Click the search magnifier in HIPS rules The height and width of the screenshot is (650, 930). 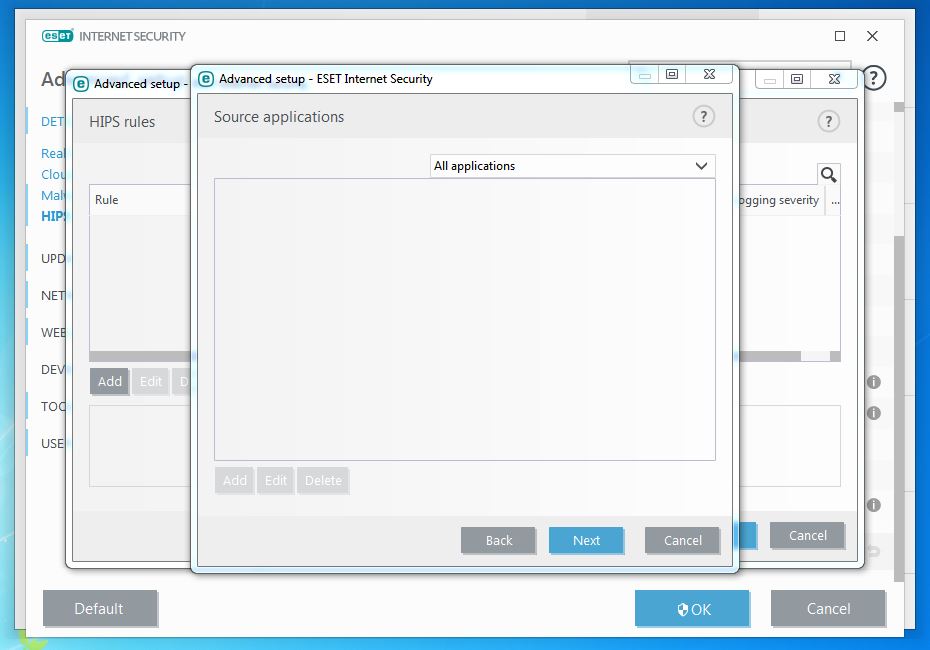coord(829,174)
